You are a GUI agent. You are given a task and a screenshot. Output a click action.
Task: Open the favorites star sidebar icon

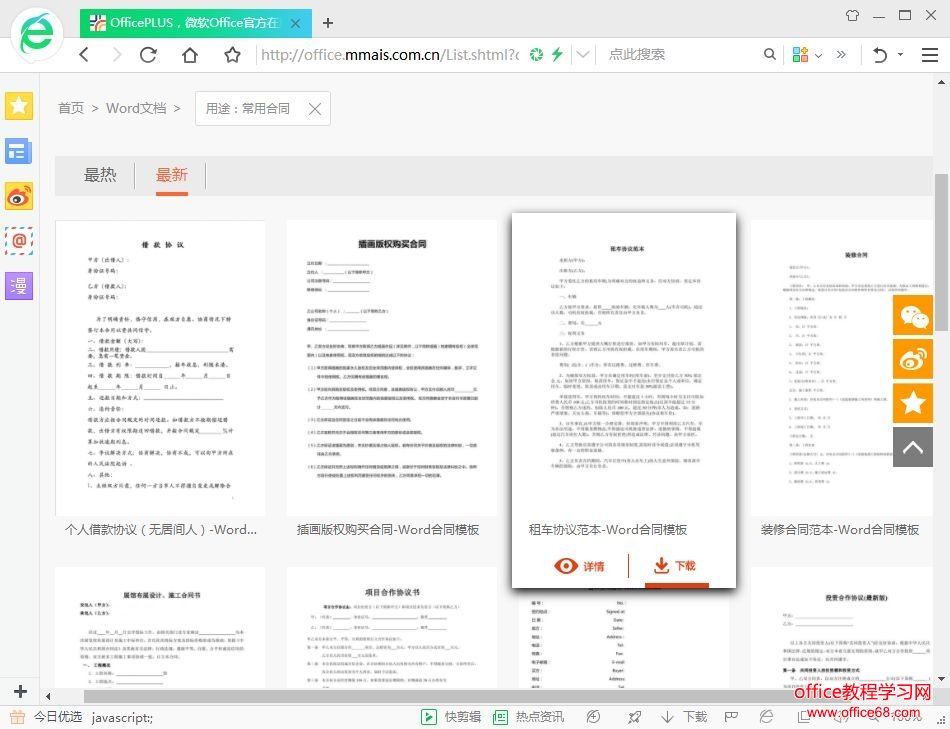tap(19, 106)
